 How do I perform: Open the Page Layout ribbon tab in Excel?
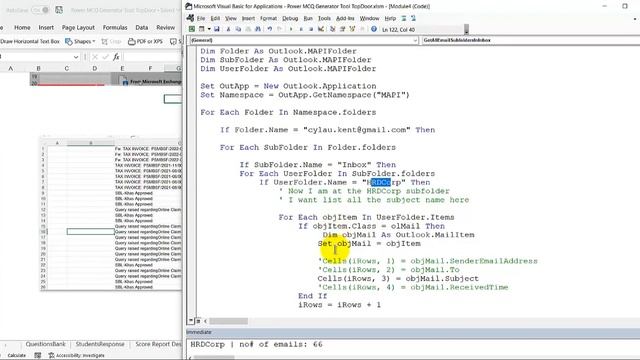click(78, 27)
